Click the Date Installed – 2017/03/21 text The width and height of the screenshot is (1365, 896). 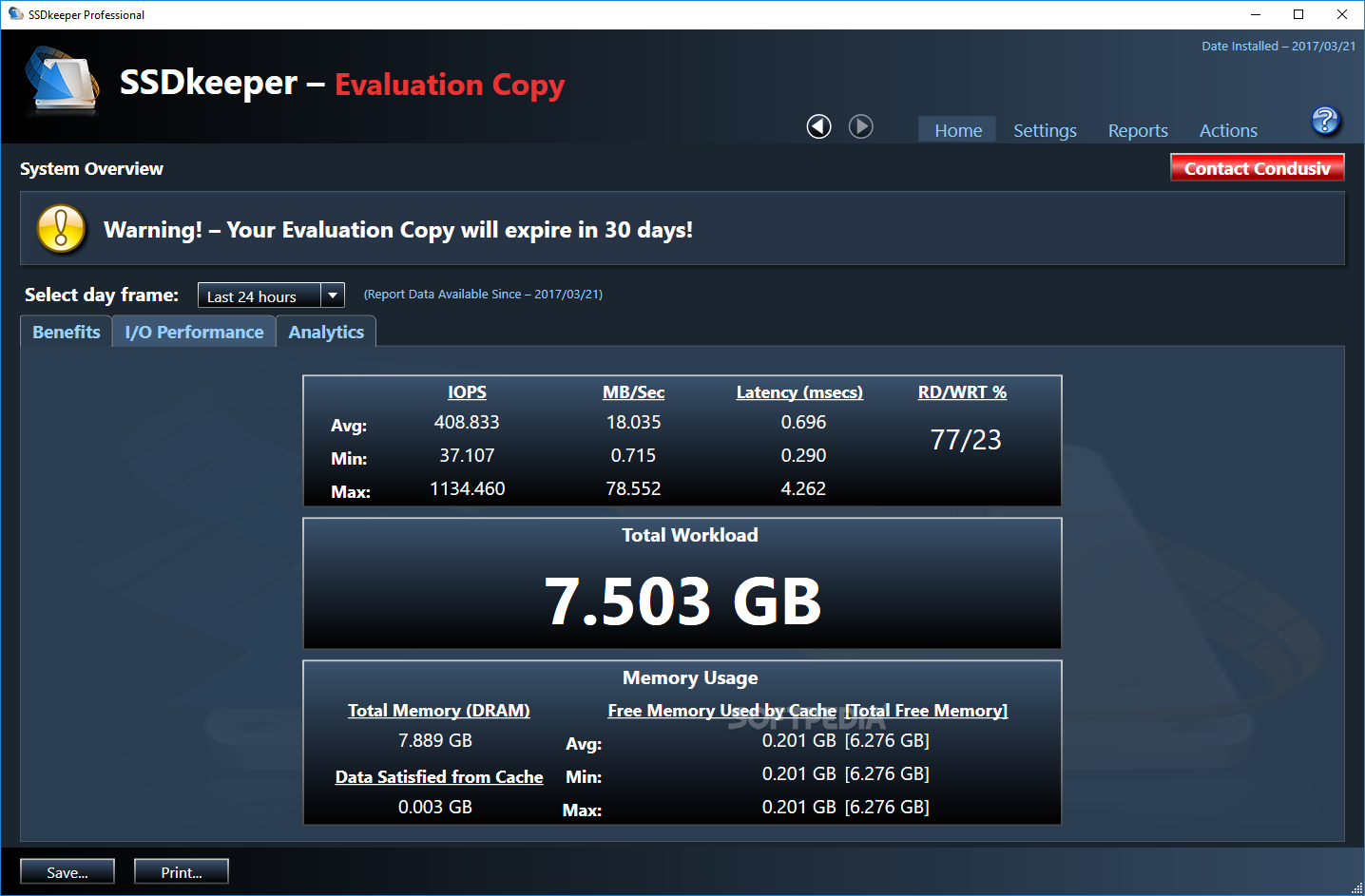(1278, 46)
